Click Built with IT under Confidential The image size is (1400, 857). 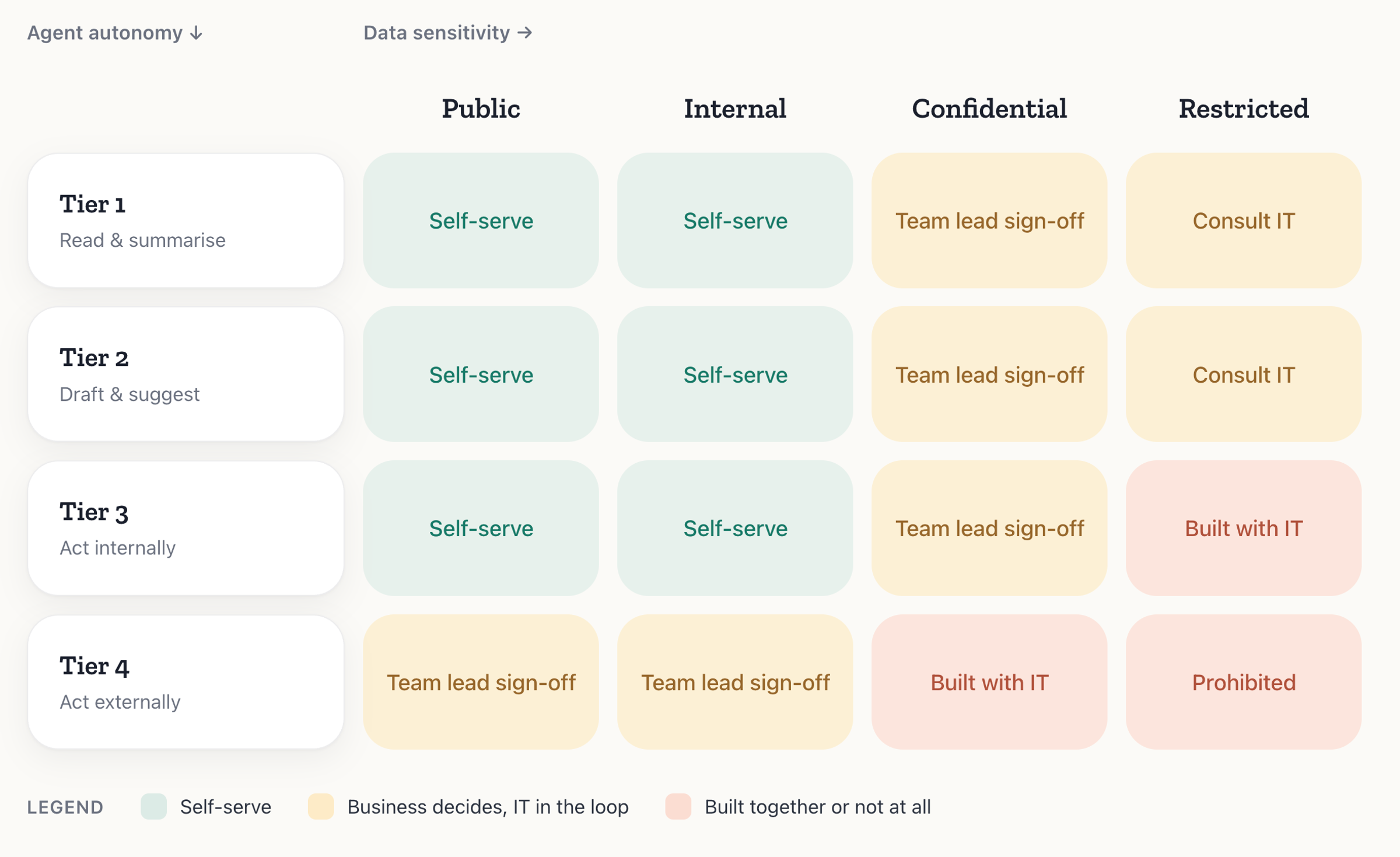tap(989, 682)
